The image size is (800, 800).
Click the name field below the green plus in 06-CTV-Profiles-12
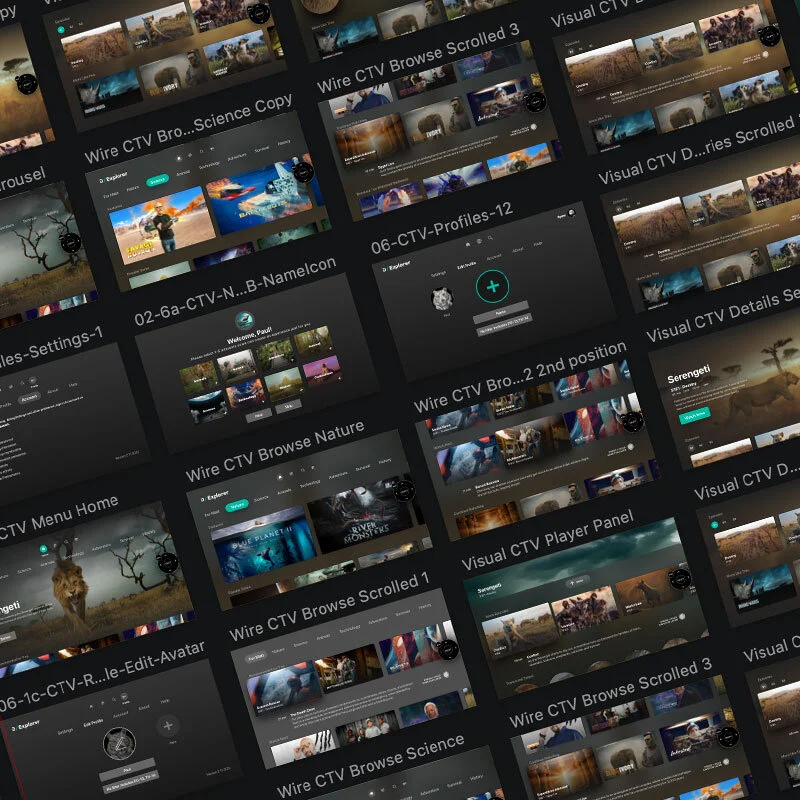click(x=501, y=312)
